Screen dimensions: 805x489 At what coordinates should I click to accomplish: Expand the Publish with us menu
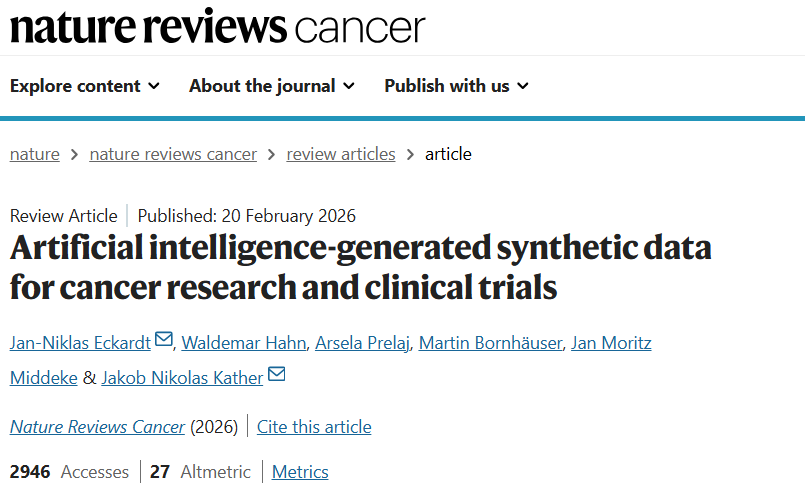coord(457,86)
